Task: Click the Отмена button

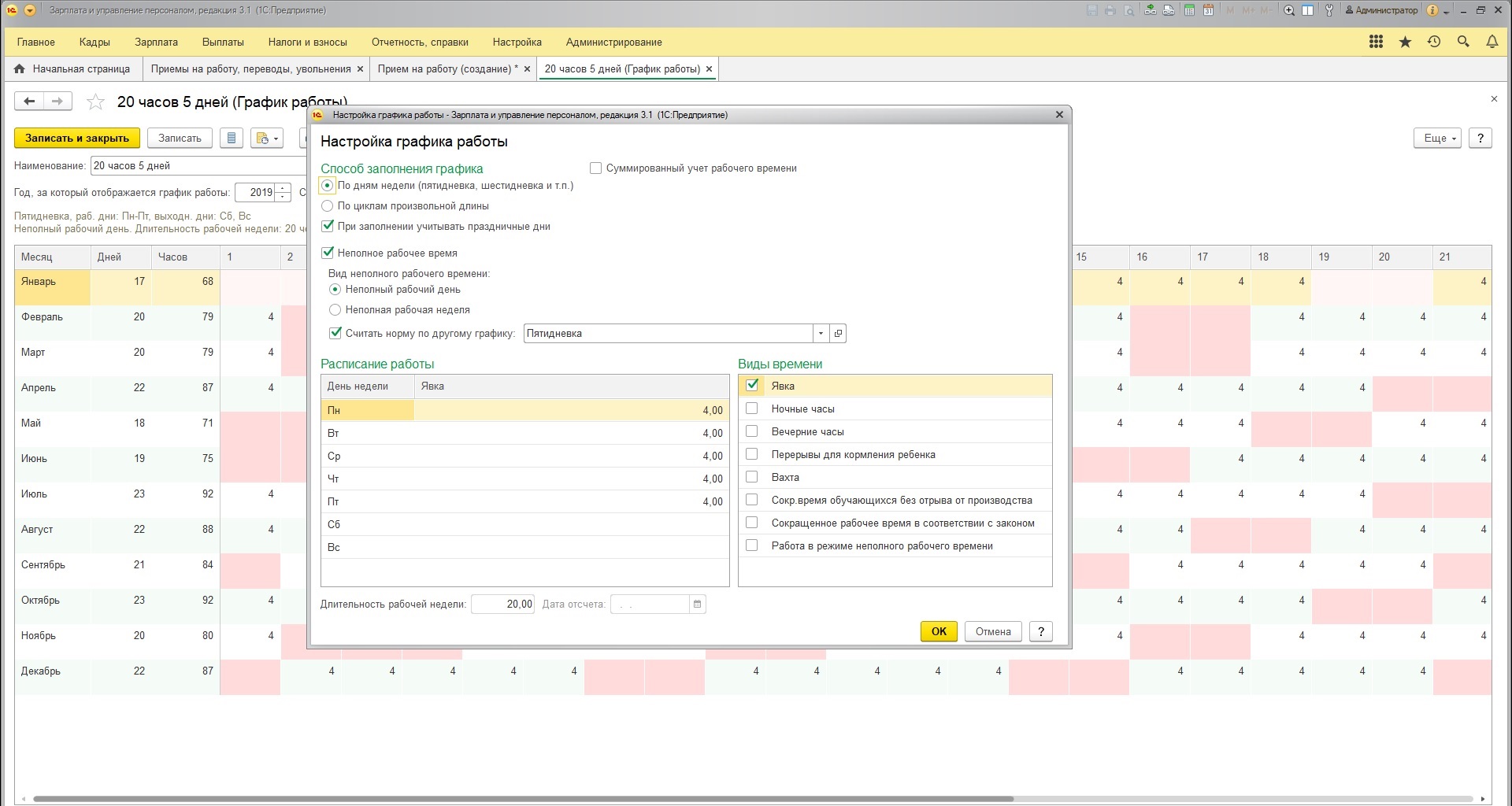Action: (993, 631)
